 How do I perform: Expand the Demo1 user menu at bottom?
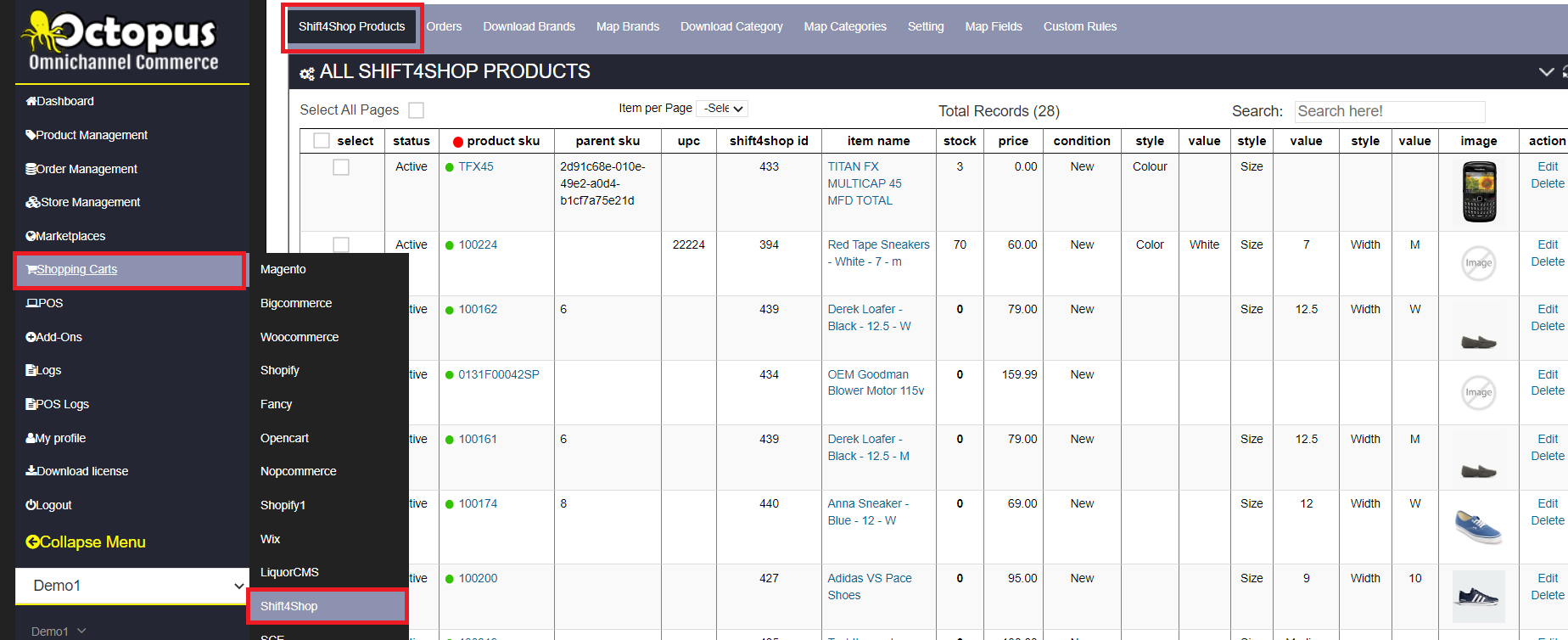pos(58,632)
